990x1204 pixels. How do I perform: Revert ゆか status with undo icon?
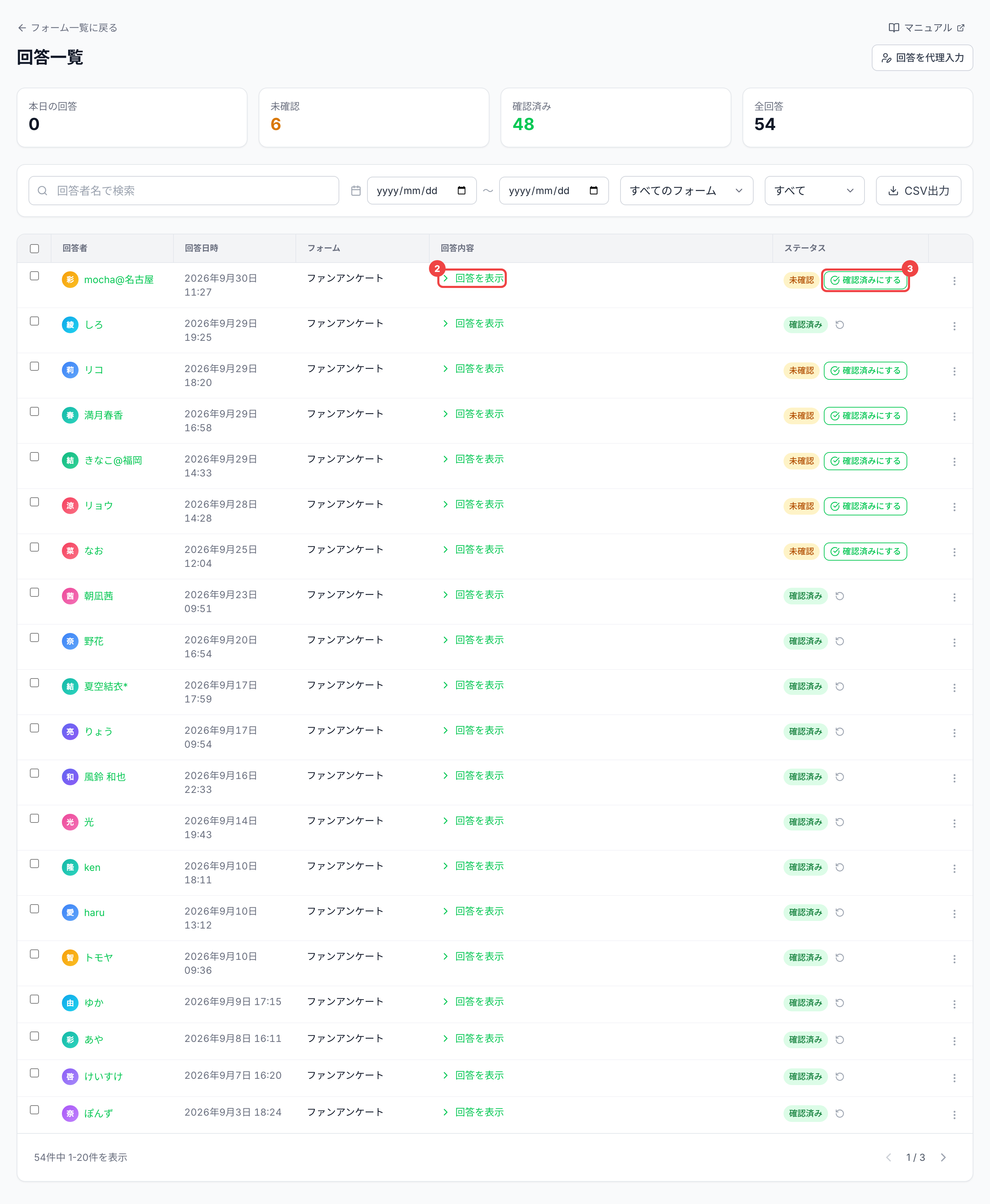pos(839,1003)
